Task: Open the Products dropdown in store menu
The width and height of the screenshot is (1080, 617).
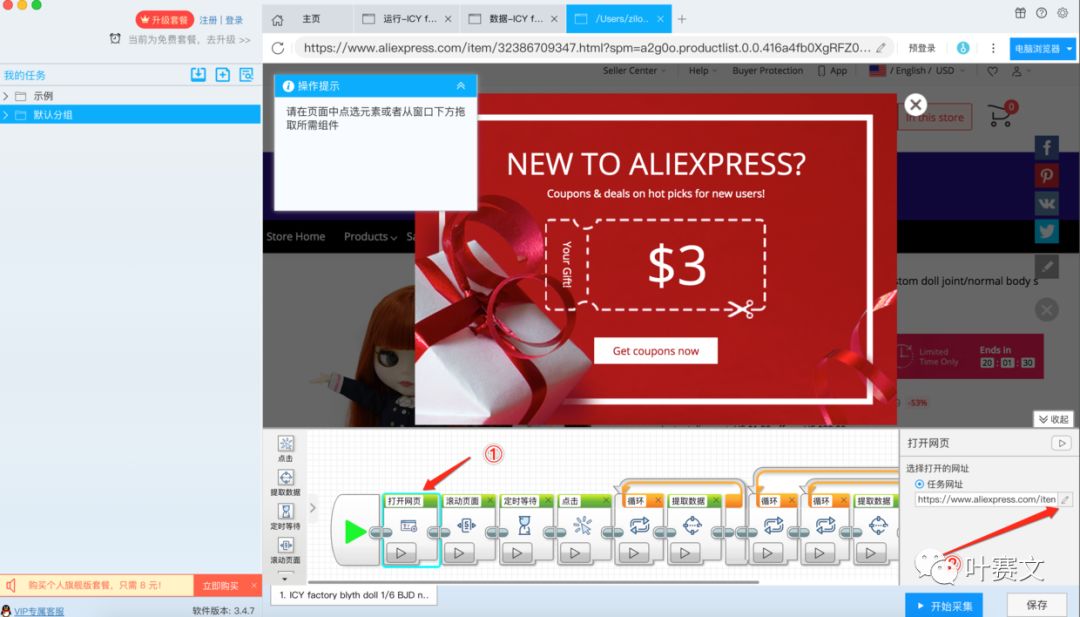Action: [371, 237]
